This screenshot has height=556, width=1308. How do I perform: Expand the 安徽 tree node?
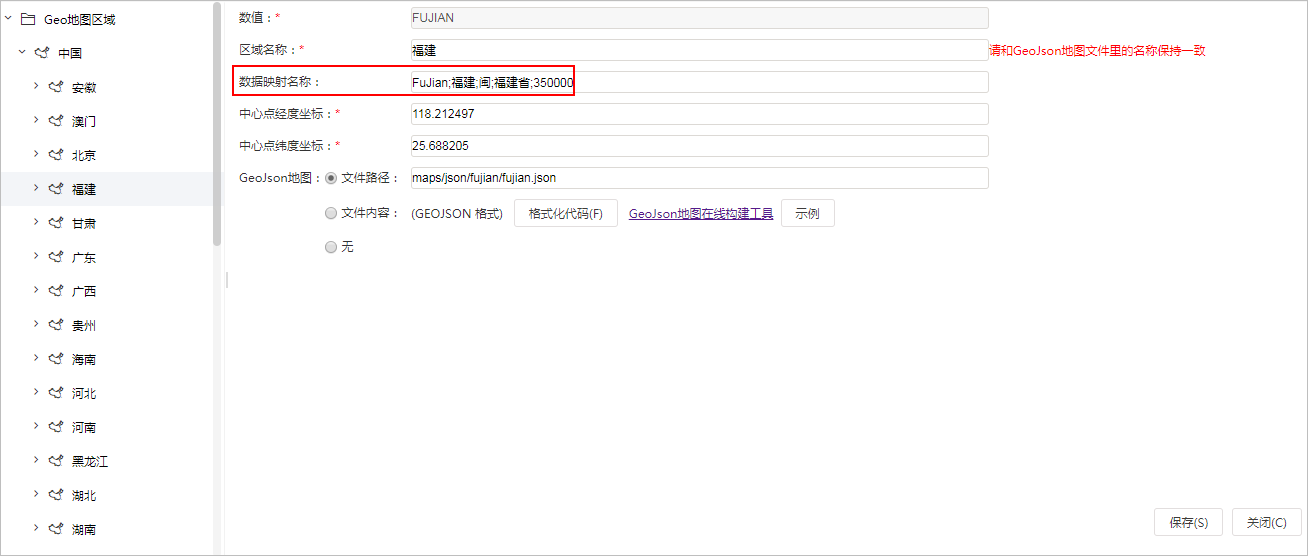pos(36,86)
